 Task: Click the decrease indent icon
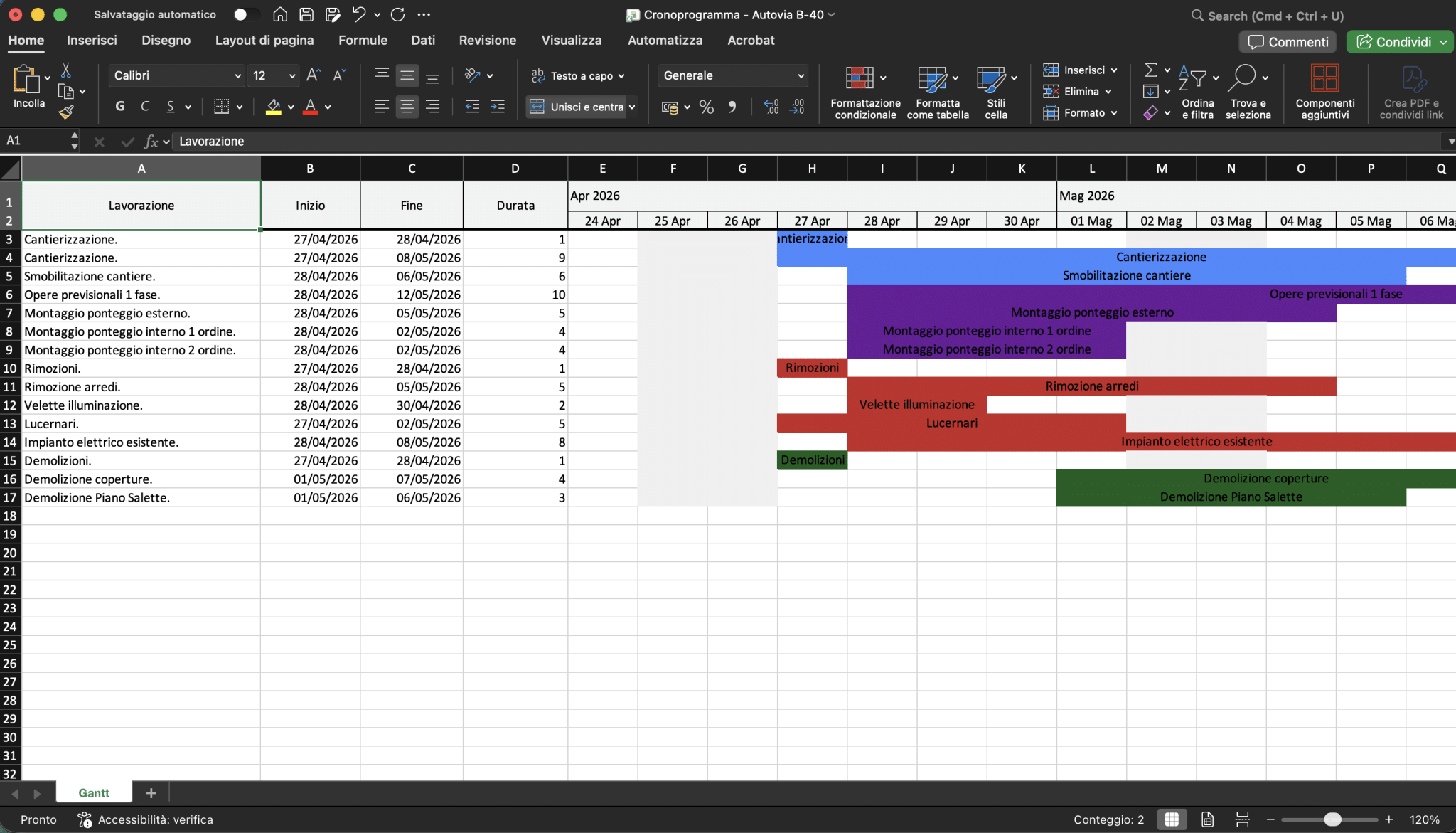tap(472, 107)
